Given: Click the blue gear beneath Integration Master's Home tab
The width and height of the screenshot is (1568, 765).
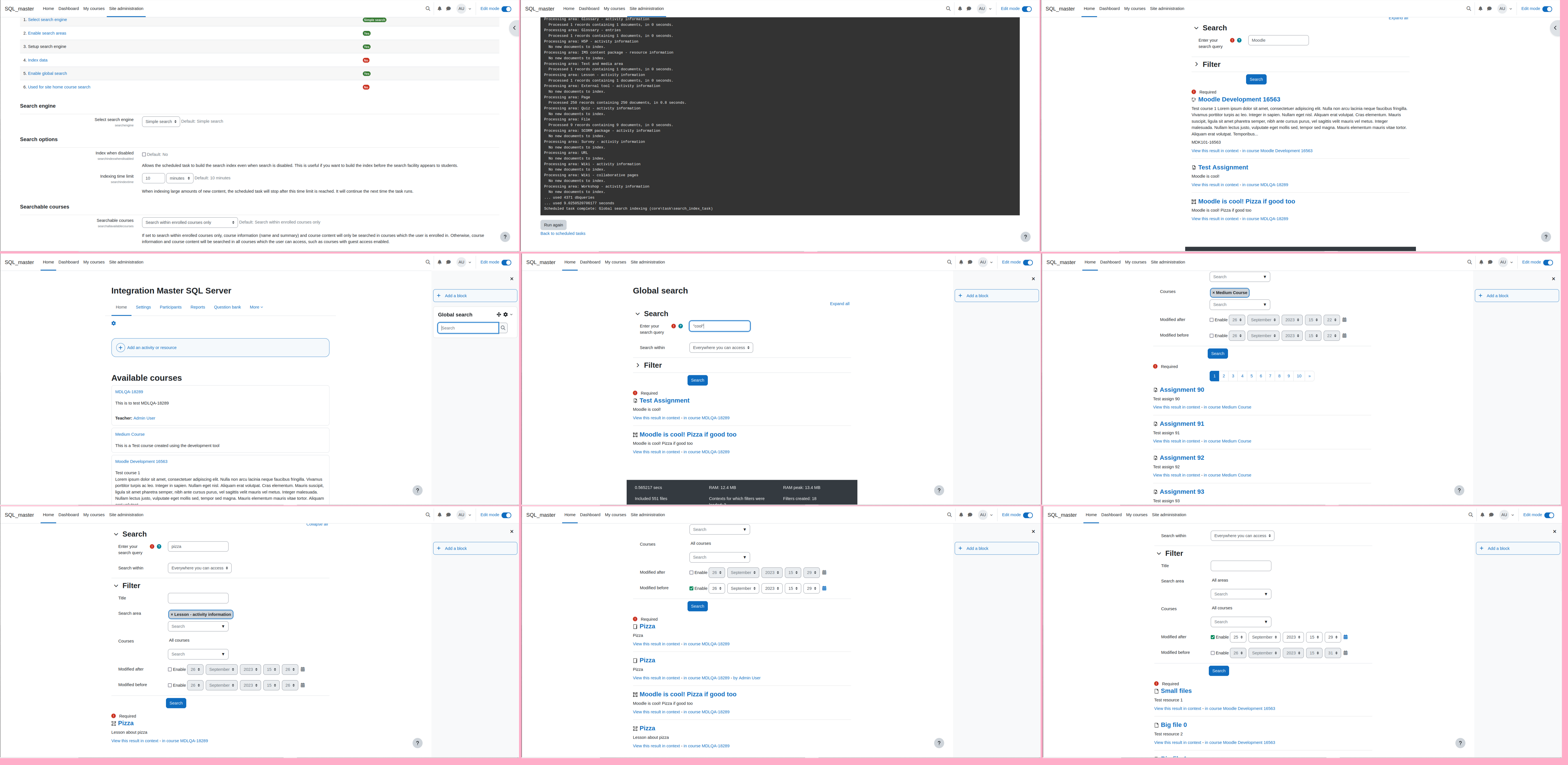Looking at the screenshot, I should (x=113, y=323).
